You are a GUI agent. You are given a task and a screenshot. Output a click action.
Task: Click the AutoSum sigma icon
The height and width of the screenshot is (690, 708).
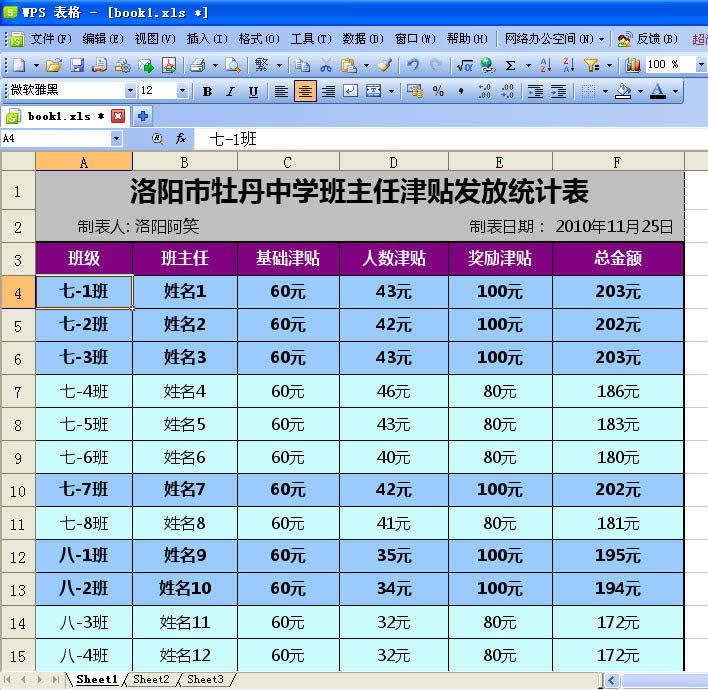click(511, 65)
